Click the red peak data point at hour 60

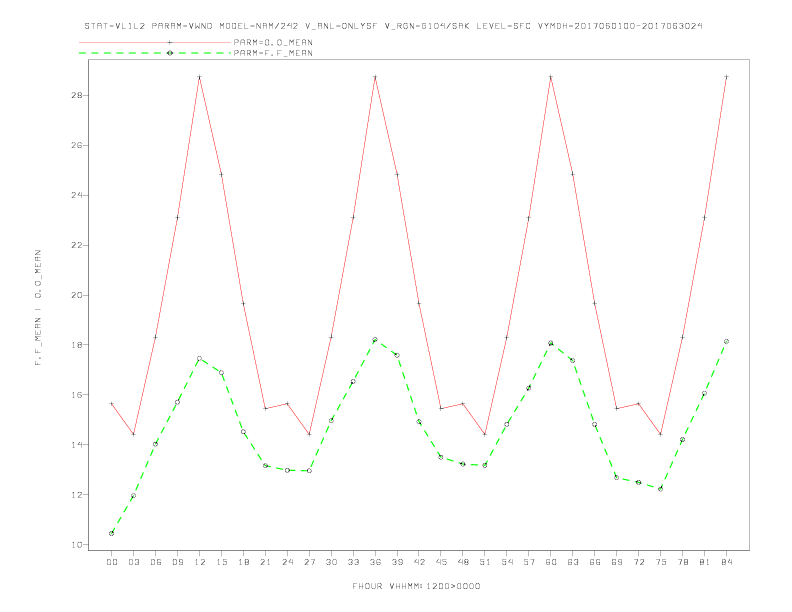click(551, 77)
